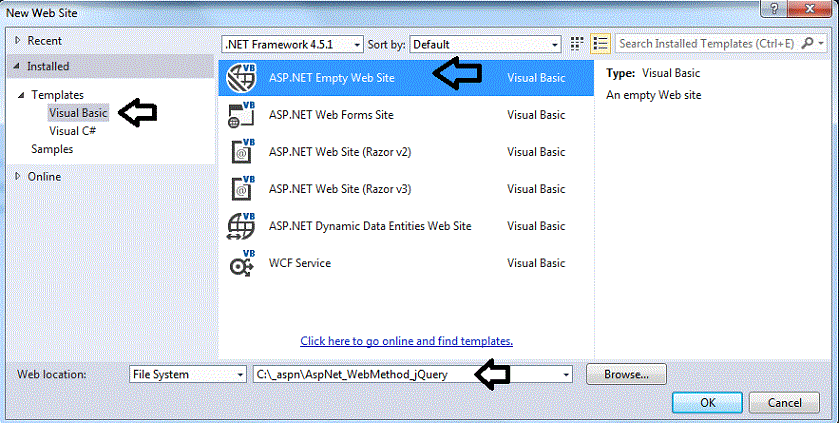Switch to small icons grid view
Image resolution: width=839 pixels, height=423 pixels.
click(x=577, y=44)
